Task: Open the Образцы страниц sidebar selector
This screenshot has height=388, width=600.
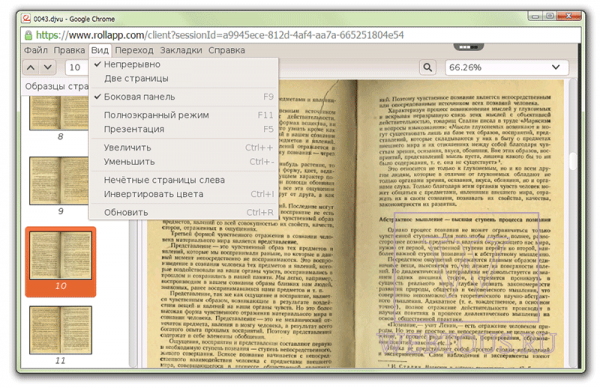Action: click(x=56, y=86)
